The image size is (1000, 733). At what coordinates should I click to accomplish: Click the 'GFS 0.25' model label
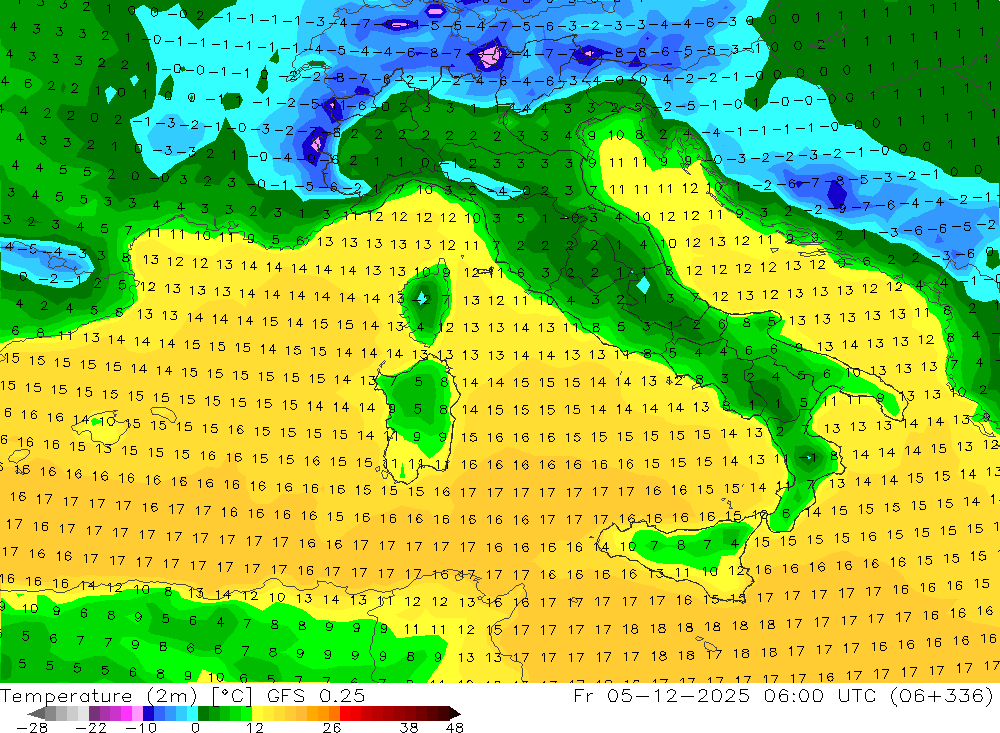(316, 695)
